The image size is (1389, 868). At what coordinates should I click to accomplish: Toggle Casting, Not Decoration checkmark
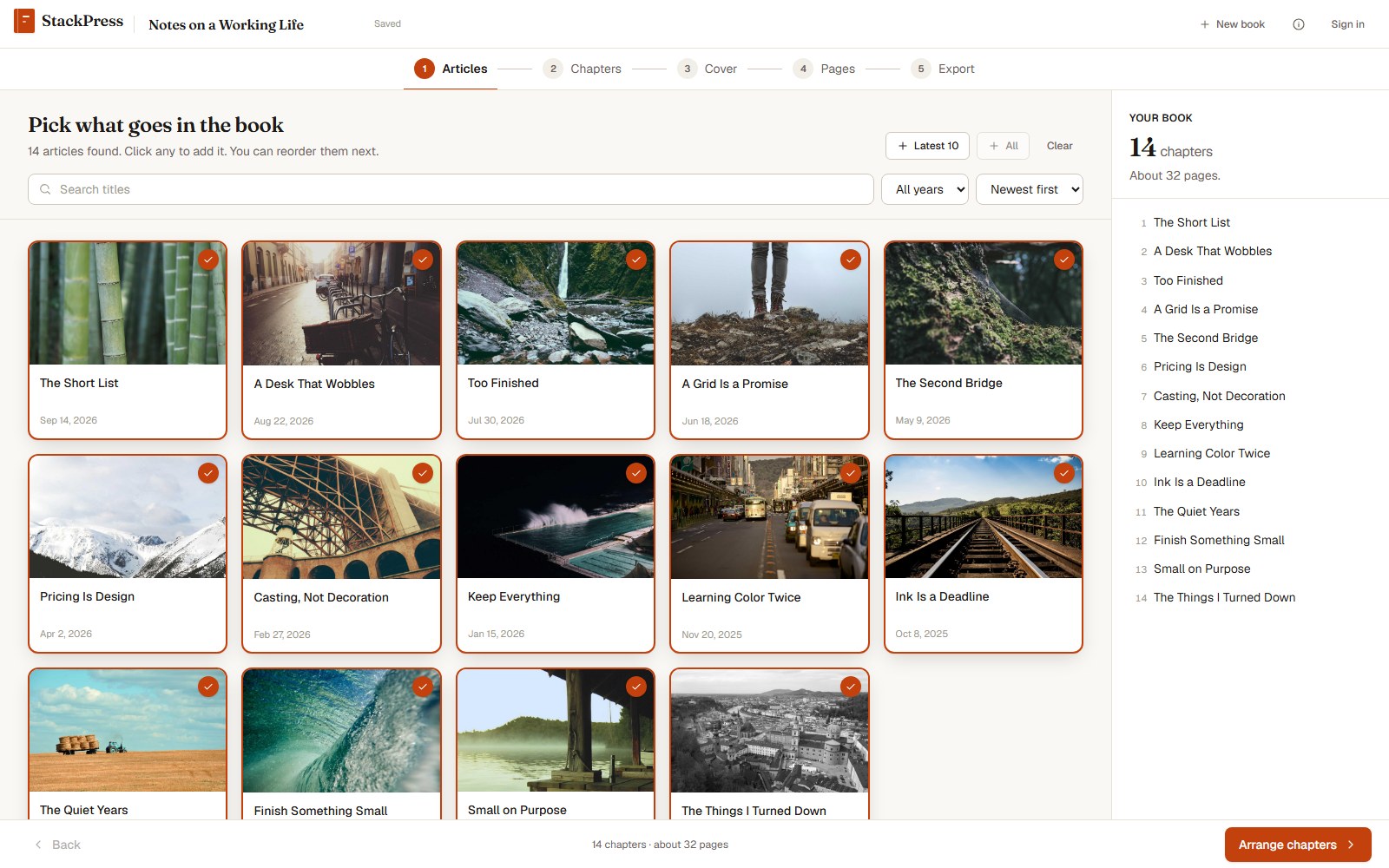tap(423, 473)
